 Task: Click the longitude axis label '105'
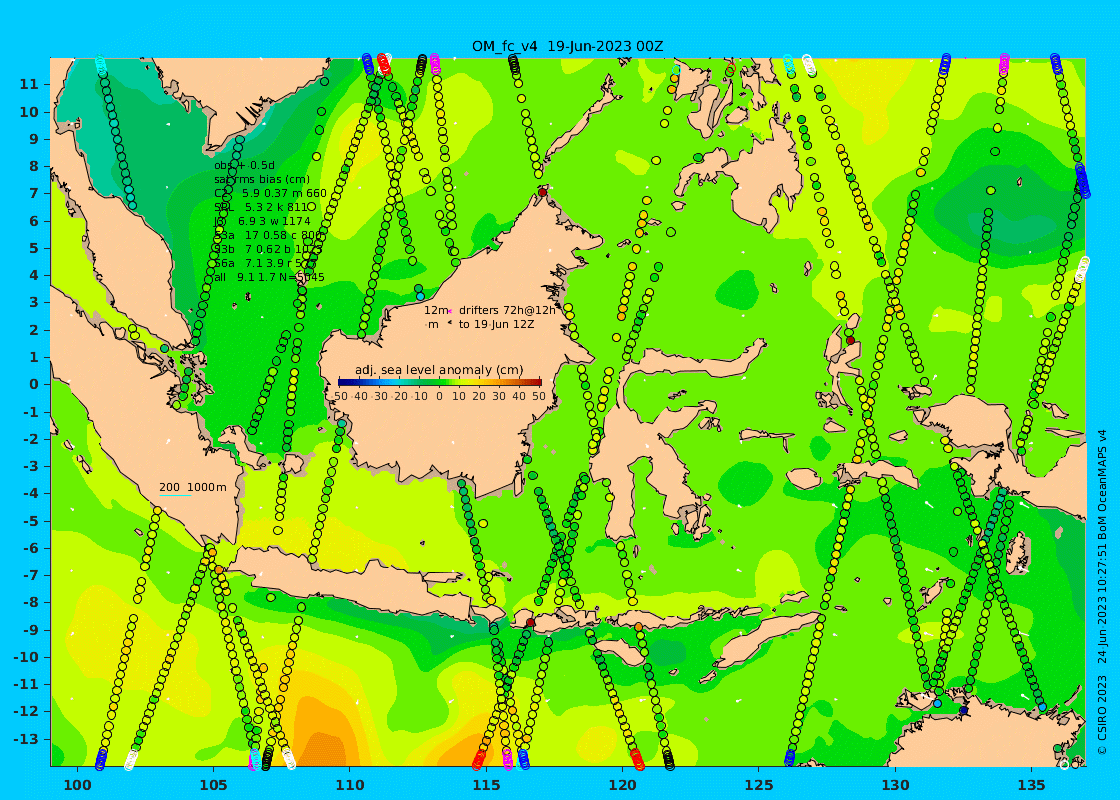point(214,785)
